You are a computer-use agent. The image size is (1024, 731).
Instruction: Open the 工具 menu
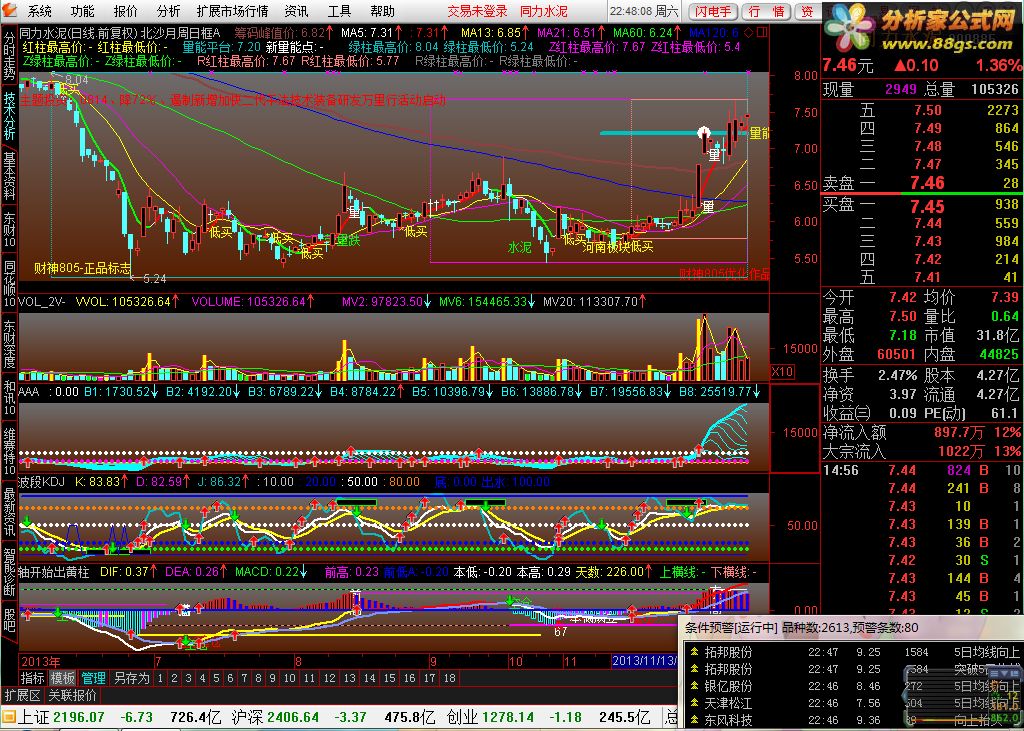(340, 11)
